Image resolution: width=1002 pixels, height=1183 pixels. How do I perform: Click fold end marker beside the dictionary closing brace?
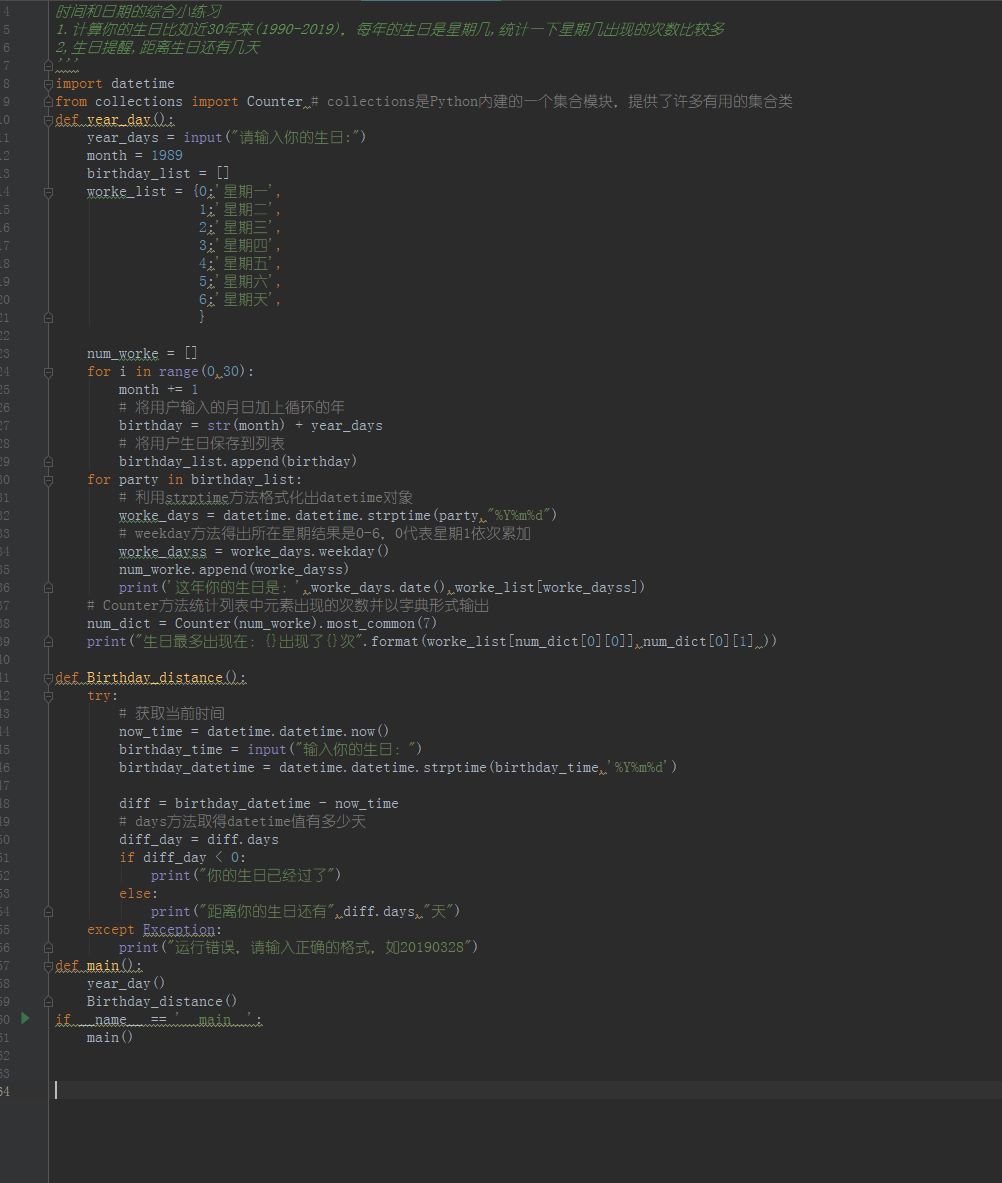[48, 318]
